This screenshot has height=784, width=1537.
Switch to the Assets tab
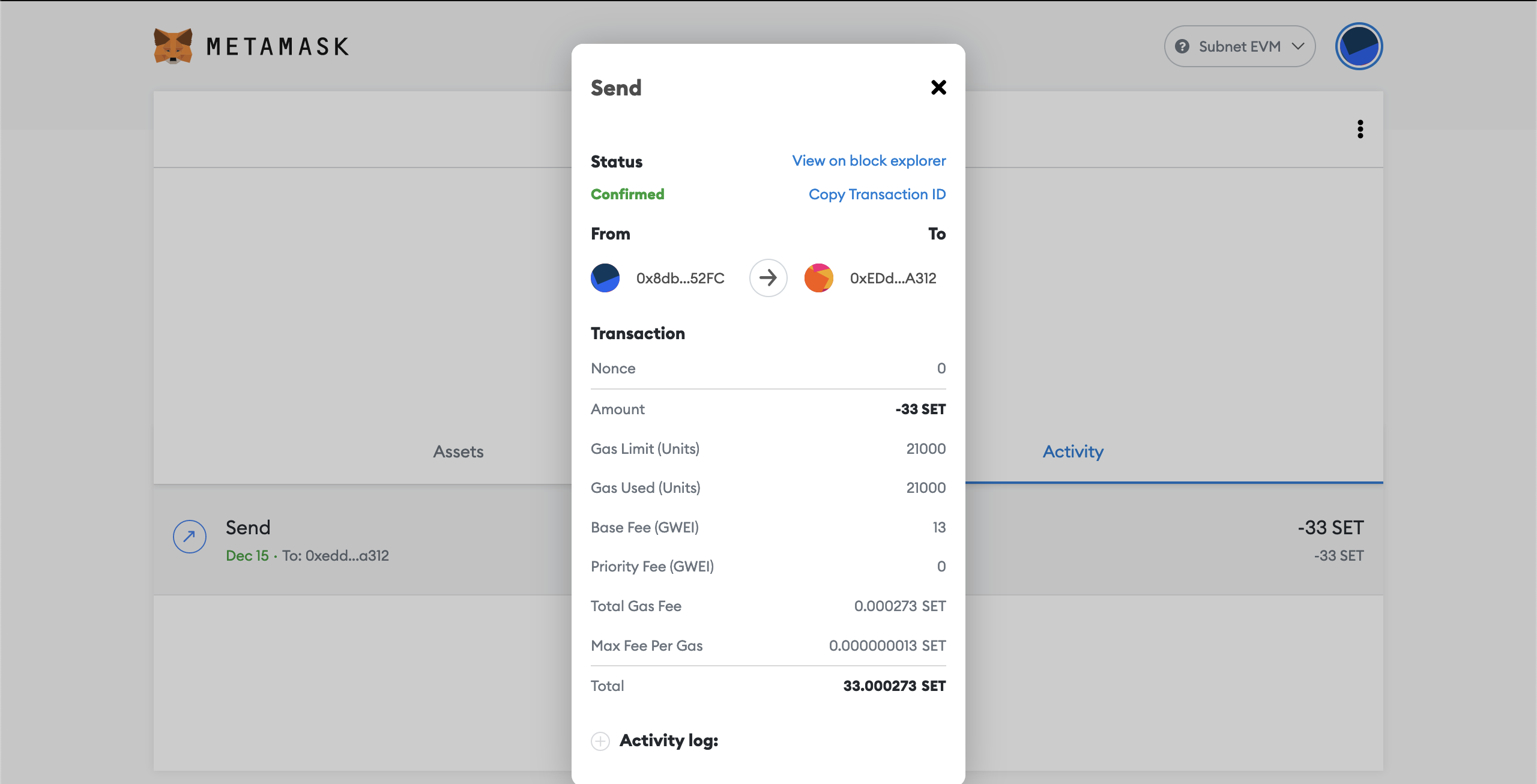(x=458, y=450)
